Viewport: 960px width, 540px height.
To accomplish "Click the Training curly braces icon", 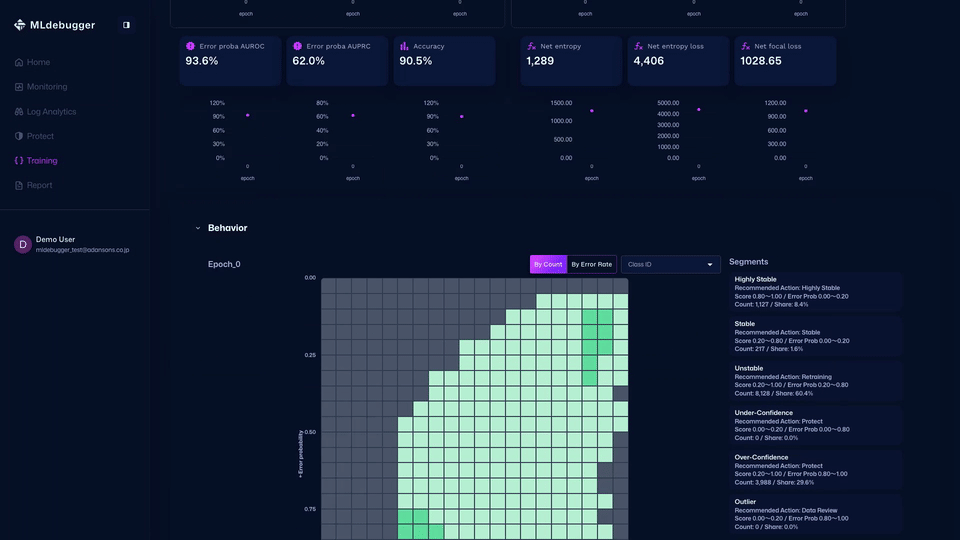I will (19, 161).
